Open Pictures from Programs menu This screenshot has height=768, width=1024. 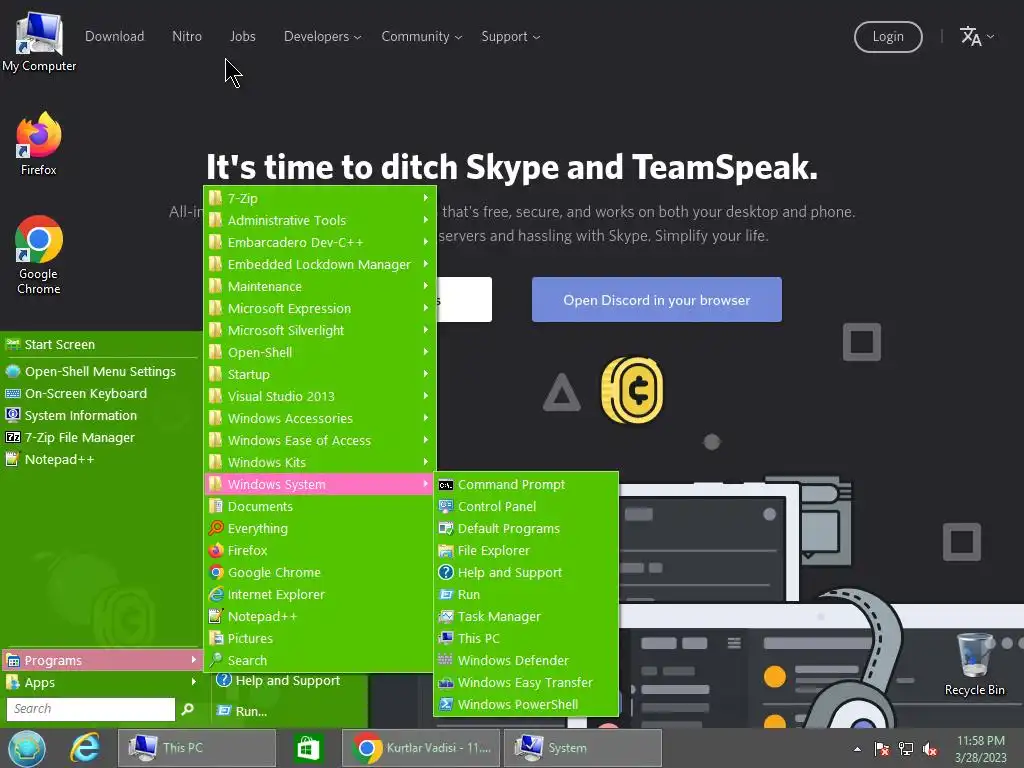click(319, 639)
